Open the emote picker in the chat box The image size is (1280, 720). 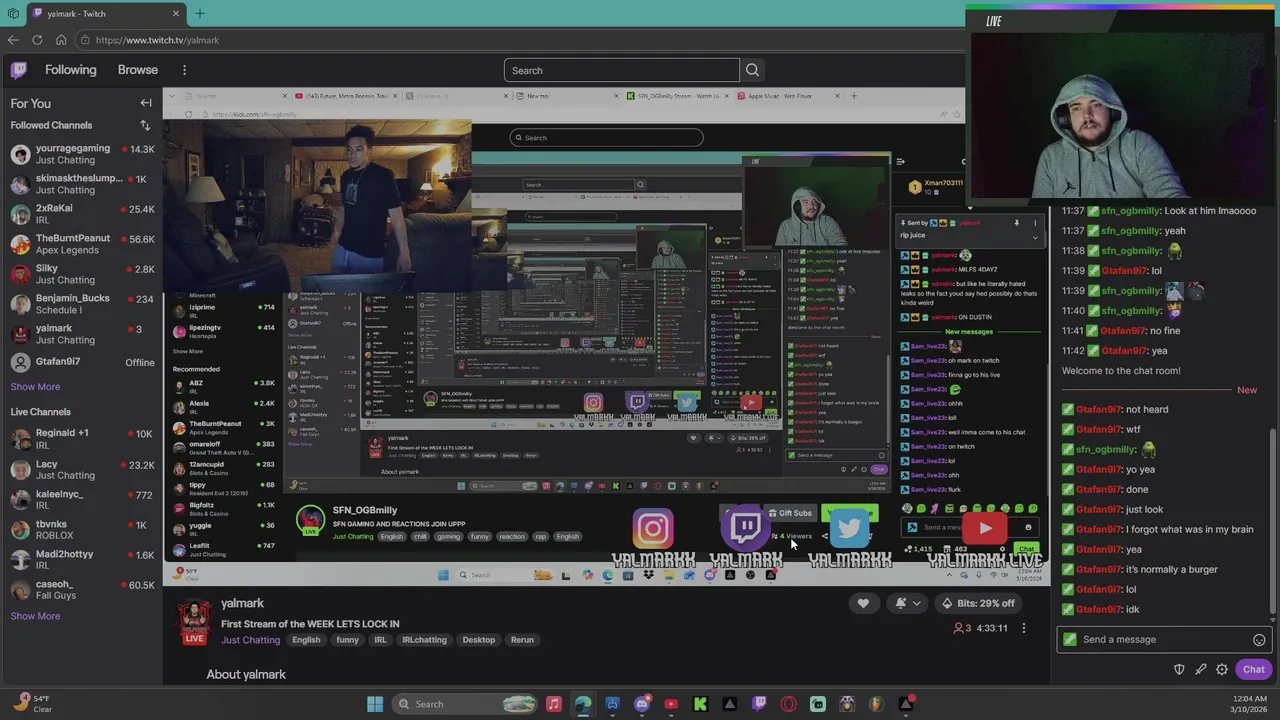click(1259, 640)
